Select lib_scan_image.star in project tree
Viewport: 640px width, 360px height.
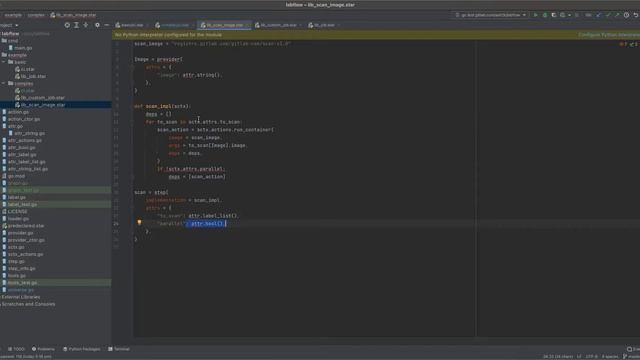43,105
